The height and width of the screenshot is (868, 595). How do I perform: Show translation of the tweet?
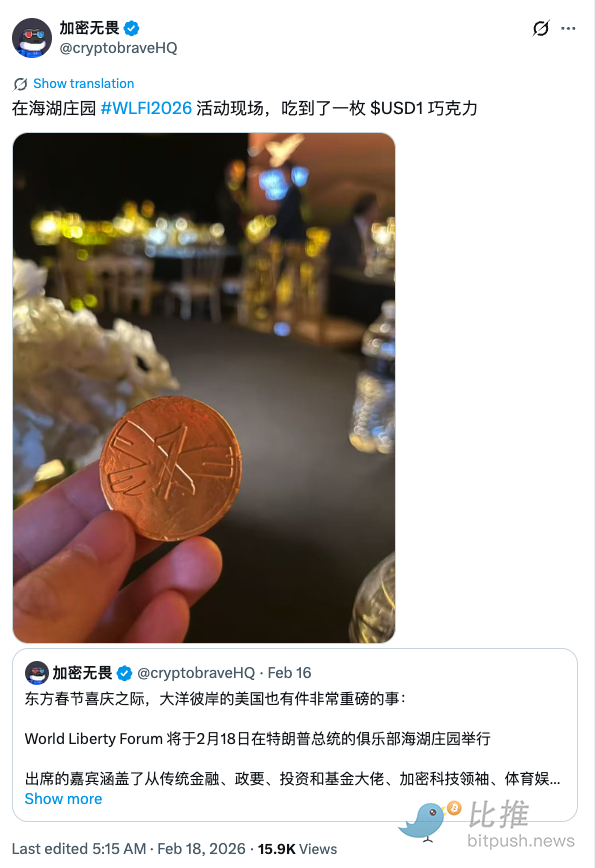click(84, 84)
